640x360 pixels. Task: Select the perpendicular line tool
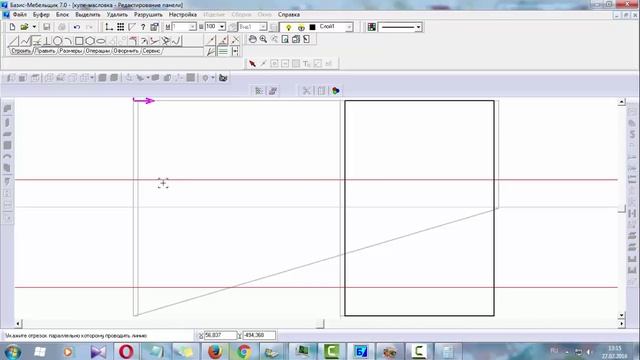(x=47, y=41)
